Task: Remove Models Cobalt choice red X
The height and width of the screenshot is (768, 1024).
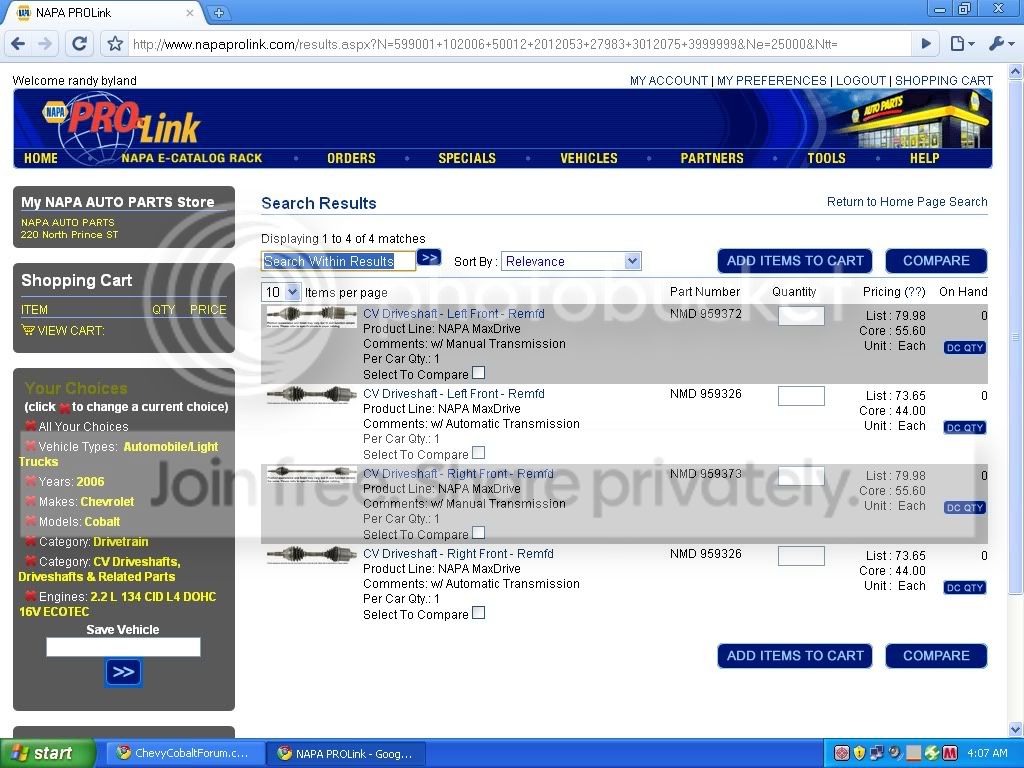Action: (x=30, y=521)
